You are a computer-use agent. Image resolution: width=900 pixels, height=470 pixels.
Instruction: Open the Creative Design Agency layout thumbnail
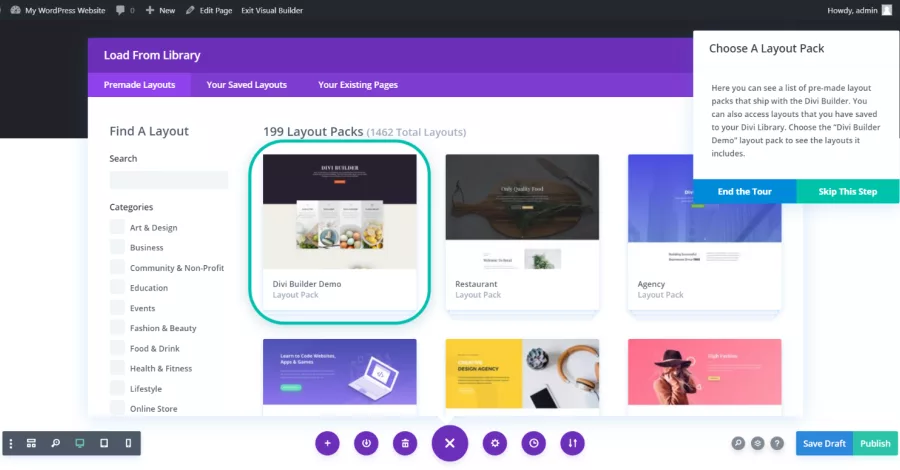522,373
